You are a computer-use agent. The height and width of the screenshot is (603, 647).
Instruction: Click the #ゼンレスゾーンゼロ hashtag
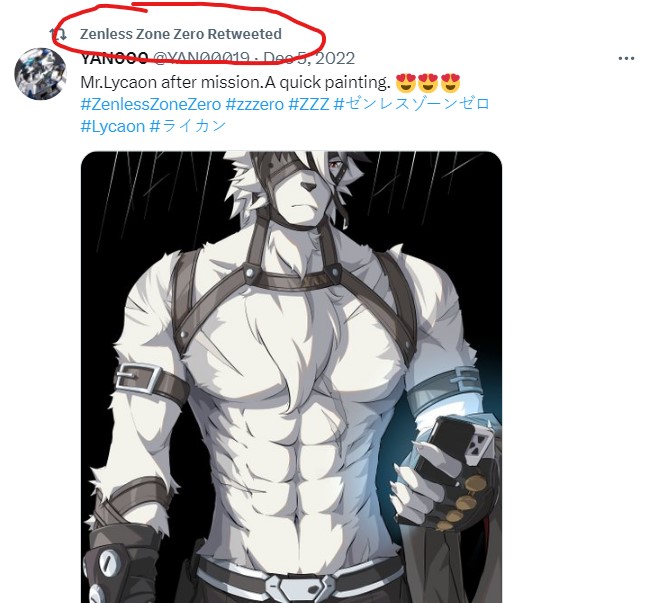[x=411, y=104]
